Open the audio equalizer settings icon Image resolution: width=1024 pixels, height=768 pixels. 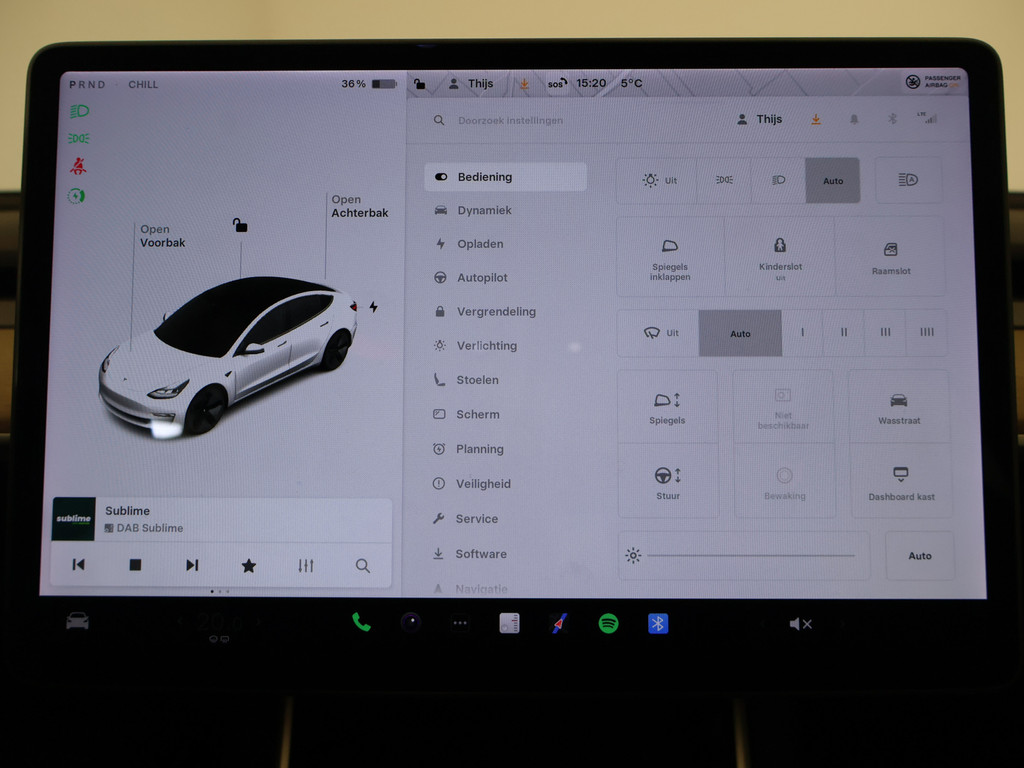click(306, 566)
